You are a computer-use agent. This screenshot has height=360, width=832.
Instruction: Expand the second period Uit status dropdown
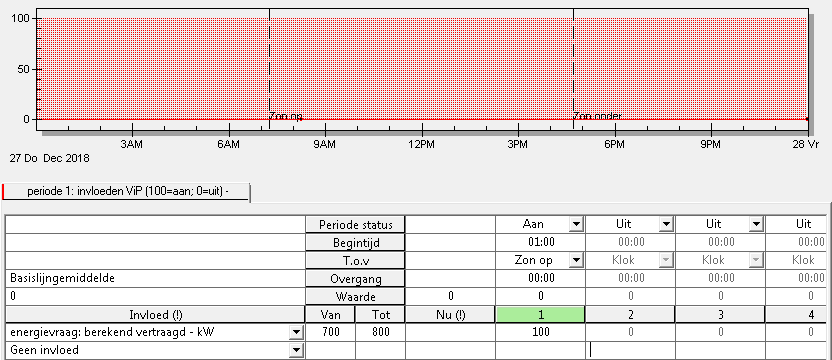(x=666, y=225)
